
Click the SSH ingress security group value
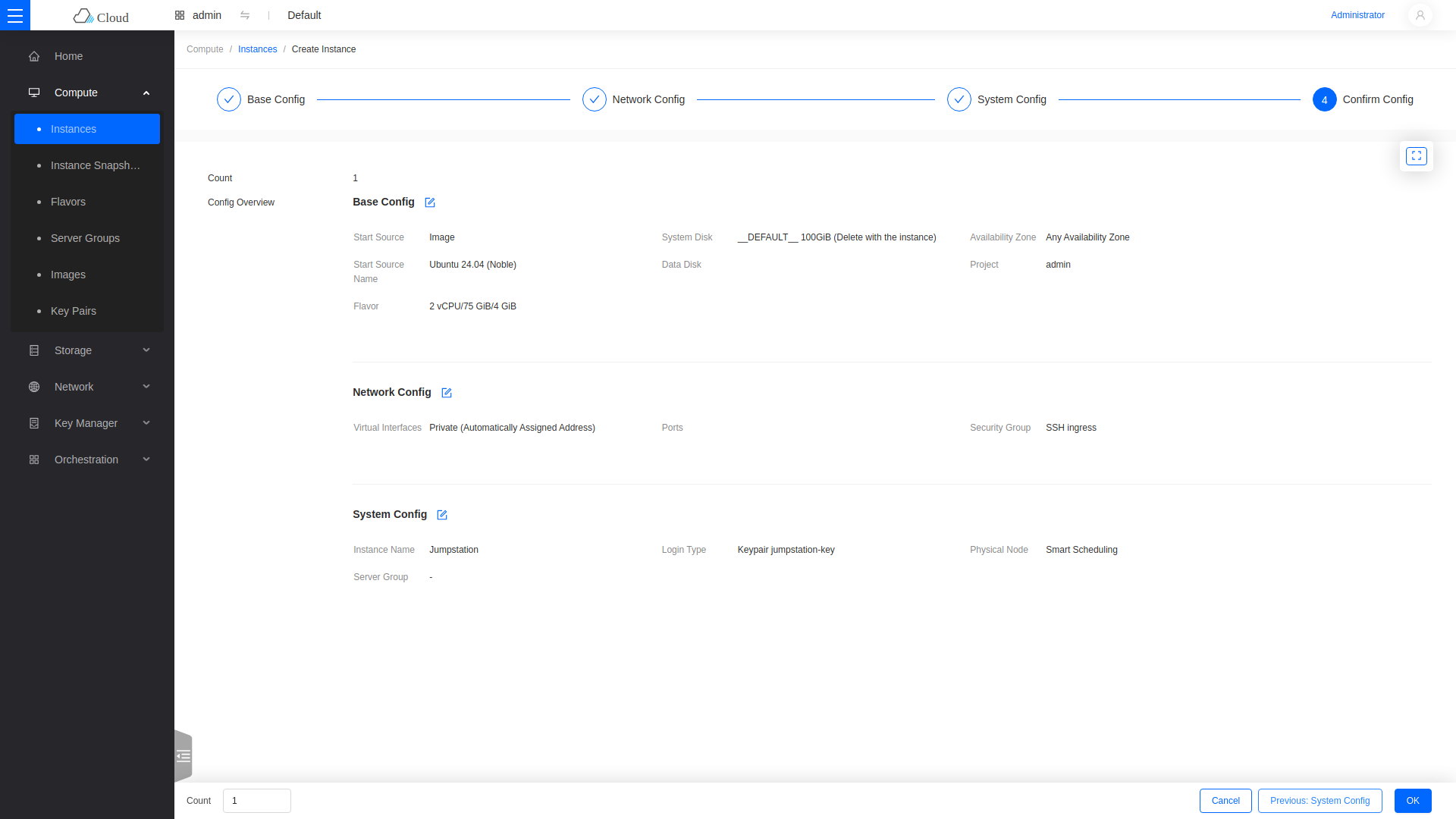pyautogui.click(x=1071, y=428)
